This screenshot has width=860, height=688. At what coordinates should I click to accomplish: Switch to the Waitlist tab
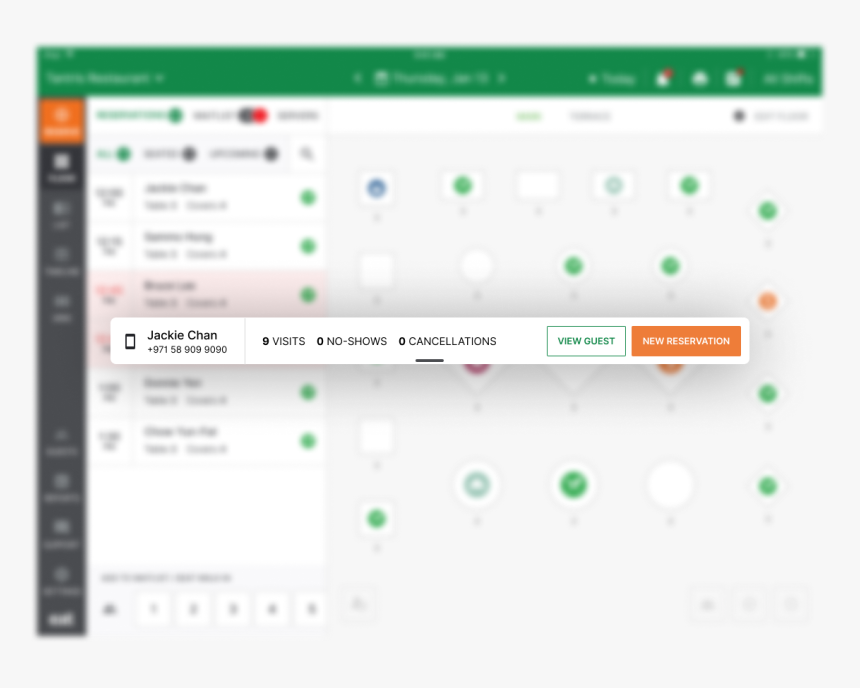pyautogui.click(x=230, y=116)
